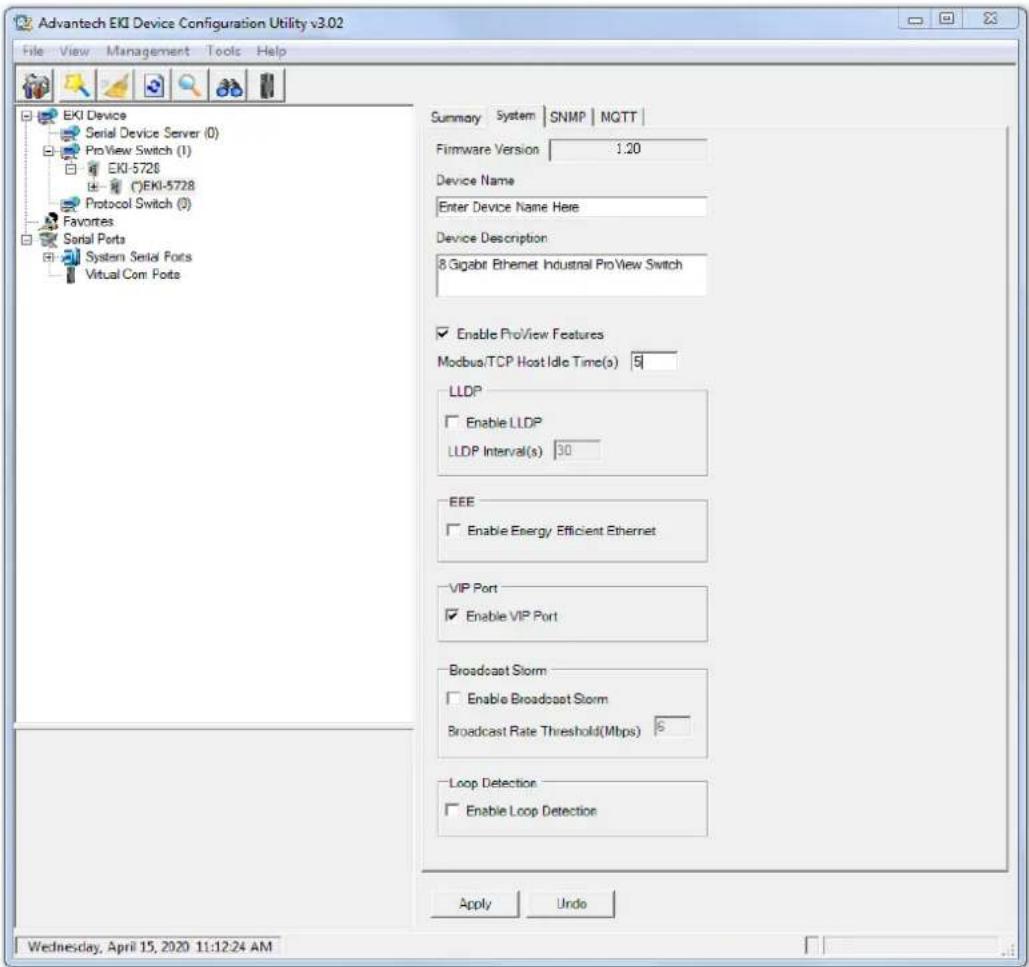Screen dimensions: 1029x967
Task: Click the Virtual Com Ports icon
Action: tap(71, 275)
